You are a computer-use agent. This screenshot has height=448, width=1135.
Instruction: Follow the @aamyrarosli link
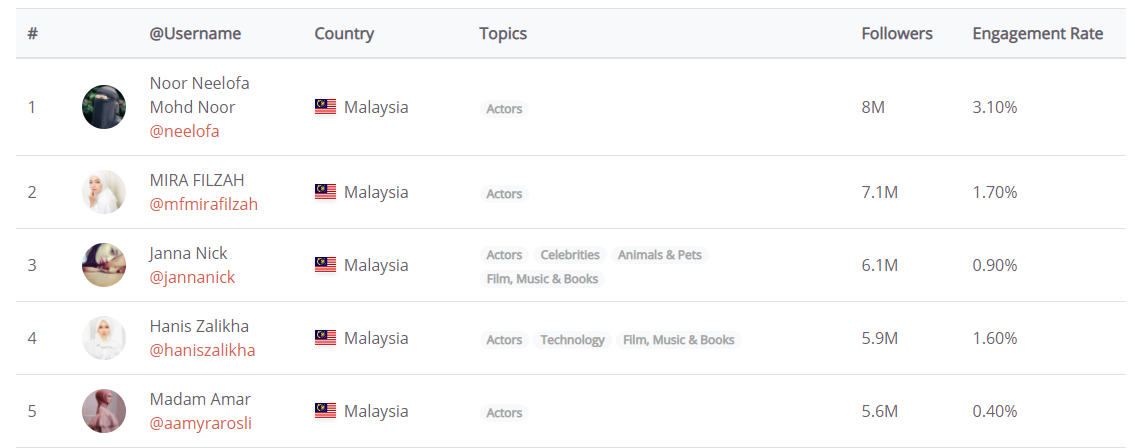pyautogui.click(x=200, y=423)
